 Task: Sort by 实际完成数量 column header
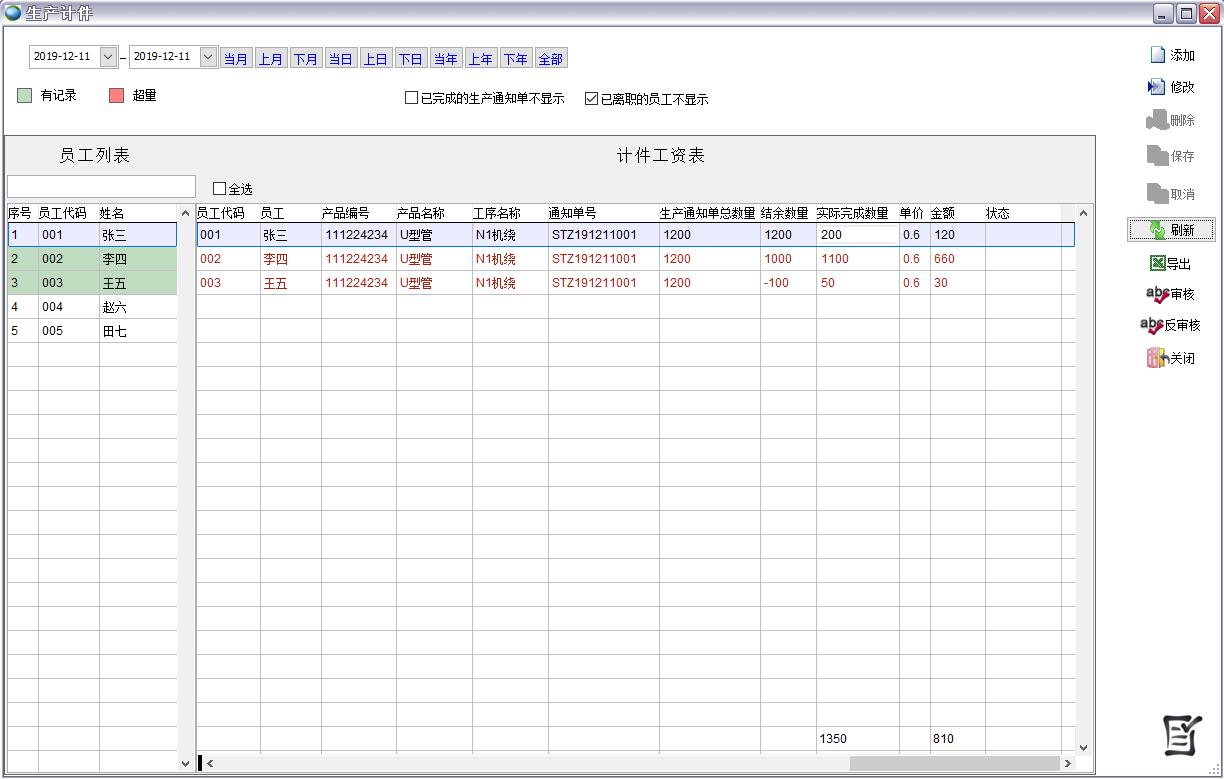click(852, 213)
